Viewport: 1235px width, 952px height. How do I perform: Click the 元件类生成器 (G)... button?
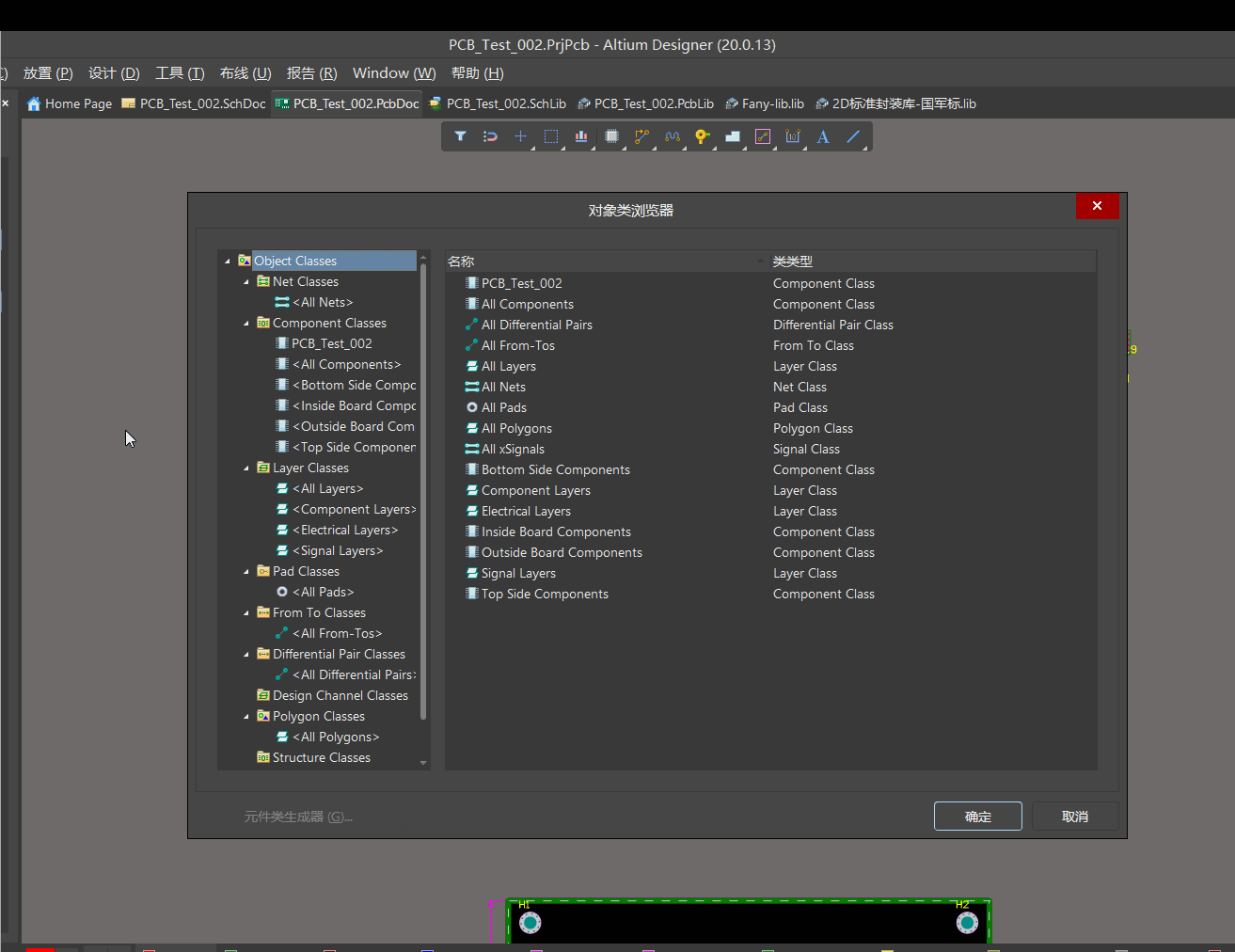click(x=298, y=817)
